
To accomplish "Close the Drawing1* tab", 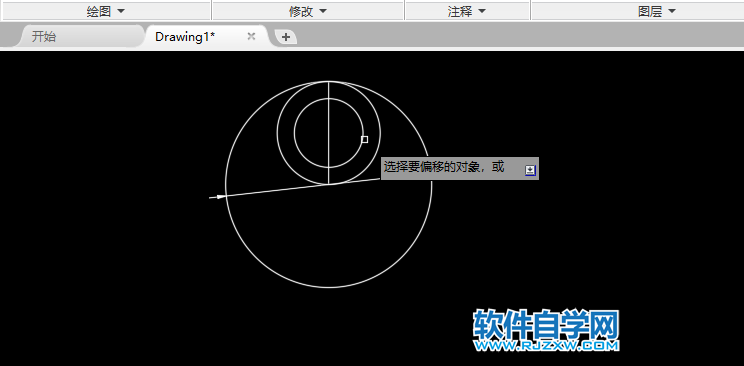I will coord(251,36).
